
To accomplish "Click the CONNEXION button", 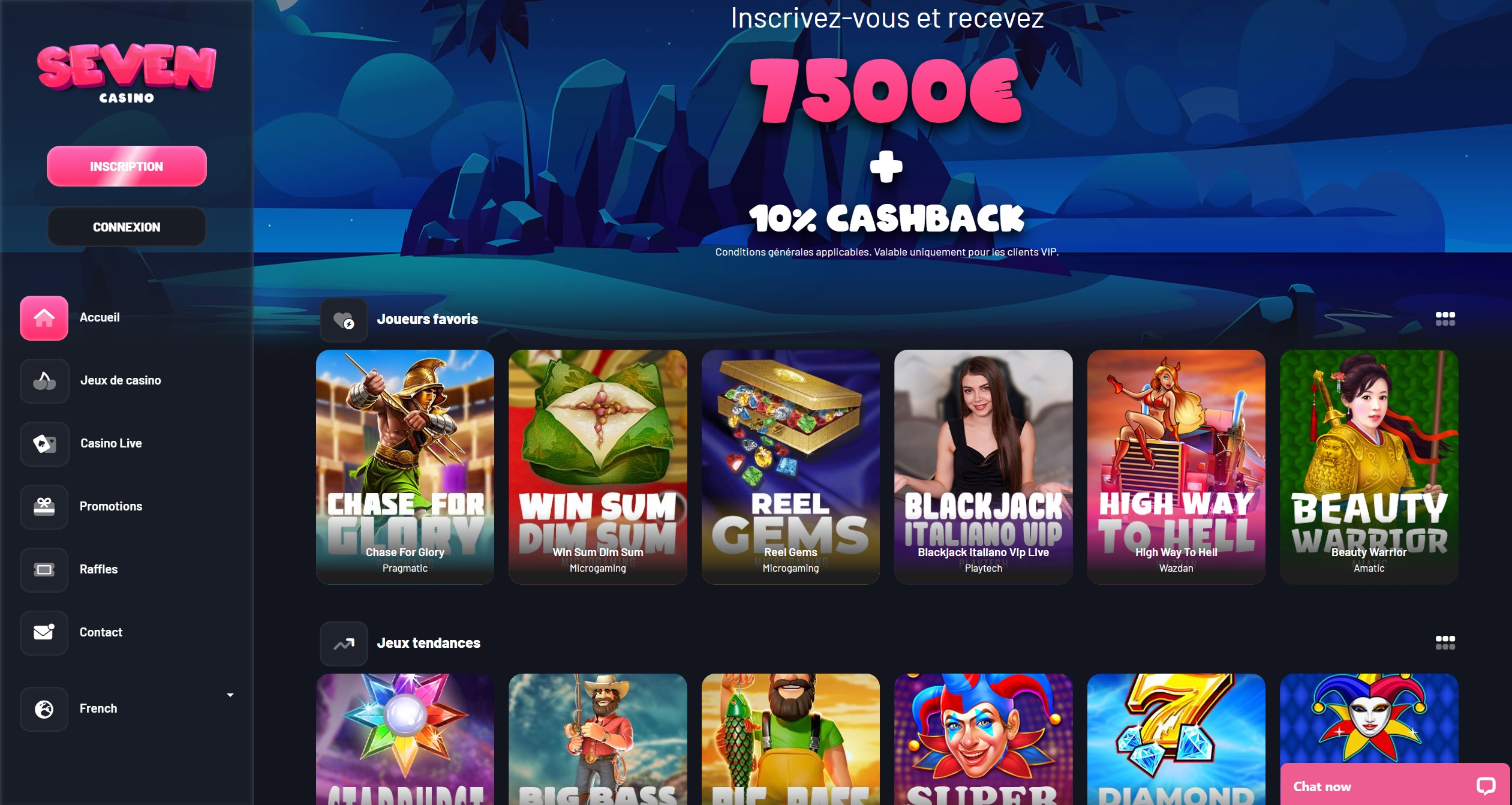I will (127, 227).
